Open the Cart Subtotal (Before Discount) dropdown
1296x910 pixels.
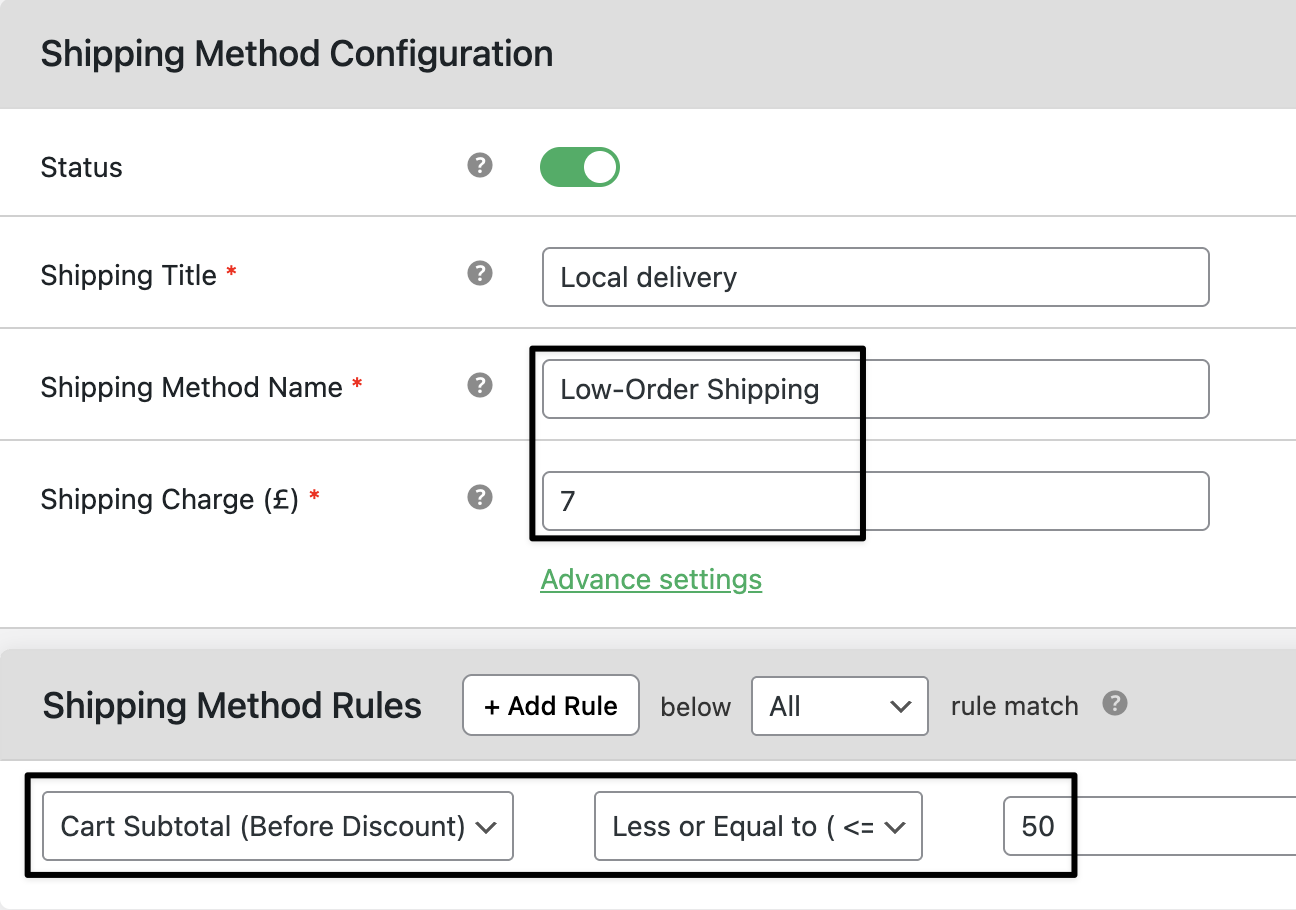278,826
